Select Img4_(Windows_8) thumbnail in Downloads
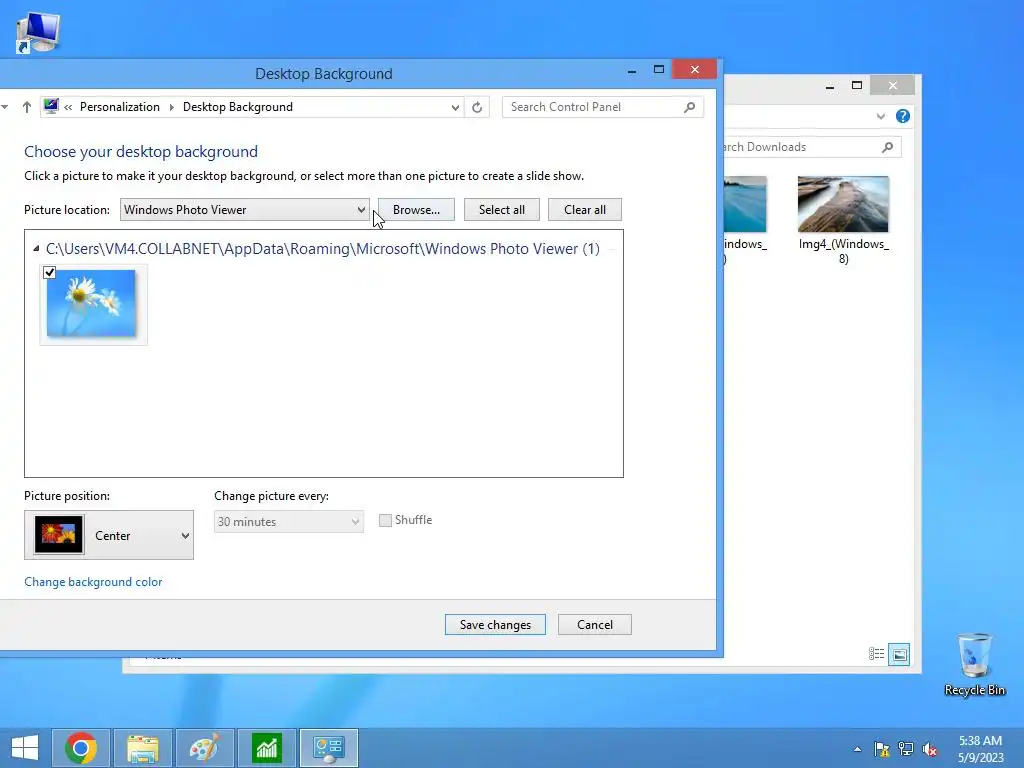Image resolution: width=1024 pixels, height=768 pixels. pyautogui.click(x=843, y=204)
